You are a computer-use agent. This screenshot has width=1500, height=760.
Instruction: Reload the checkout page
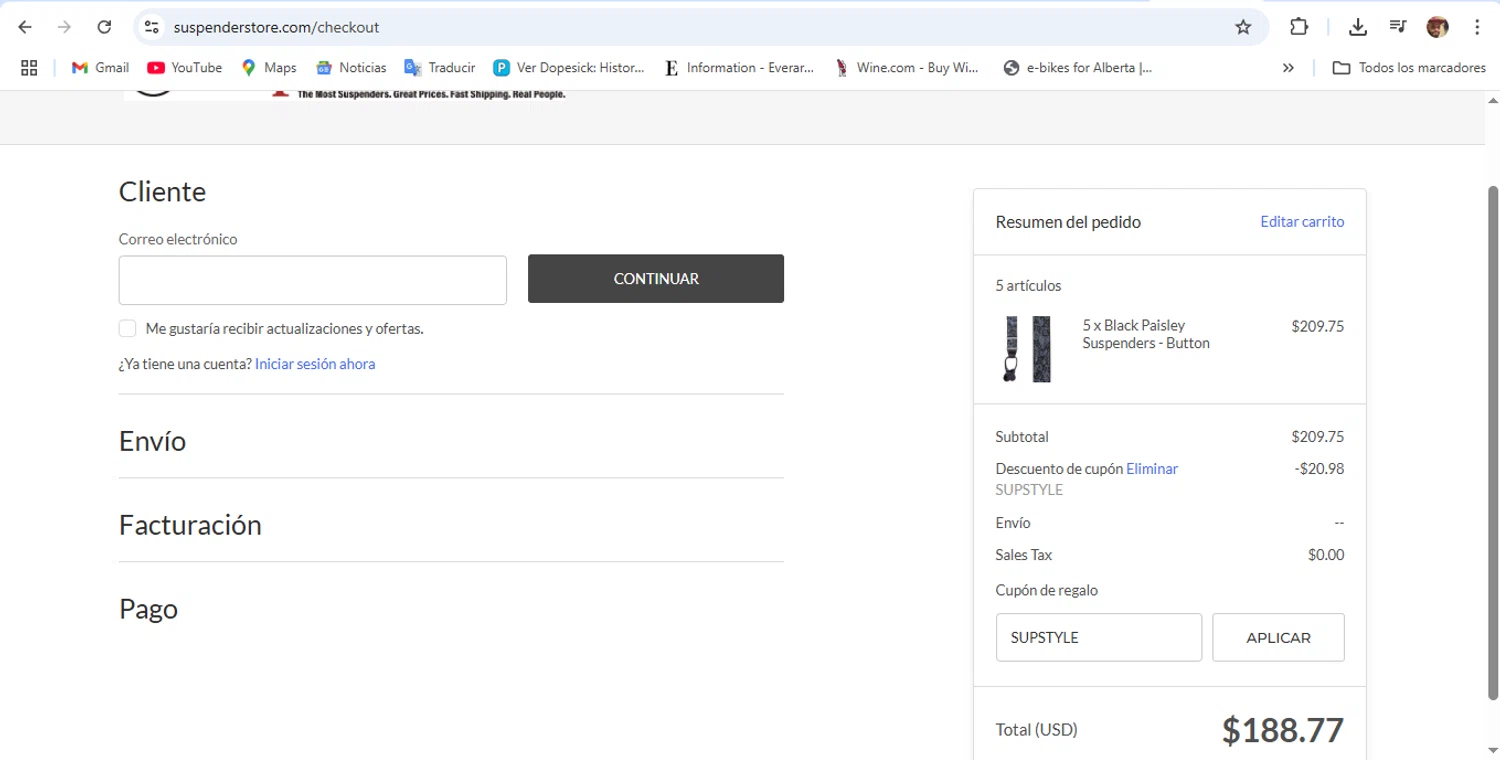(104, 27)
